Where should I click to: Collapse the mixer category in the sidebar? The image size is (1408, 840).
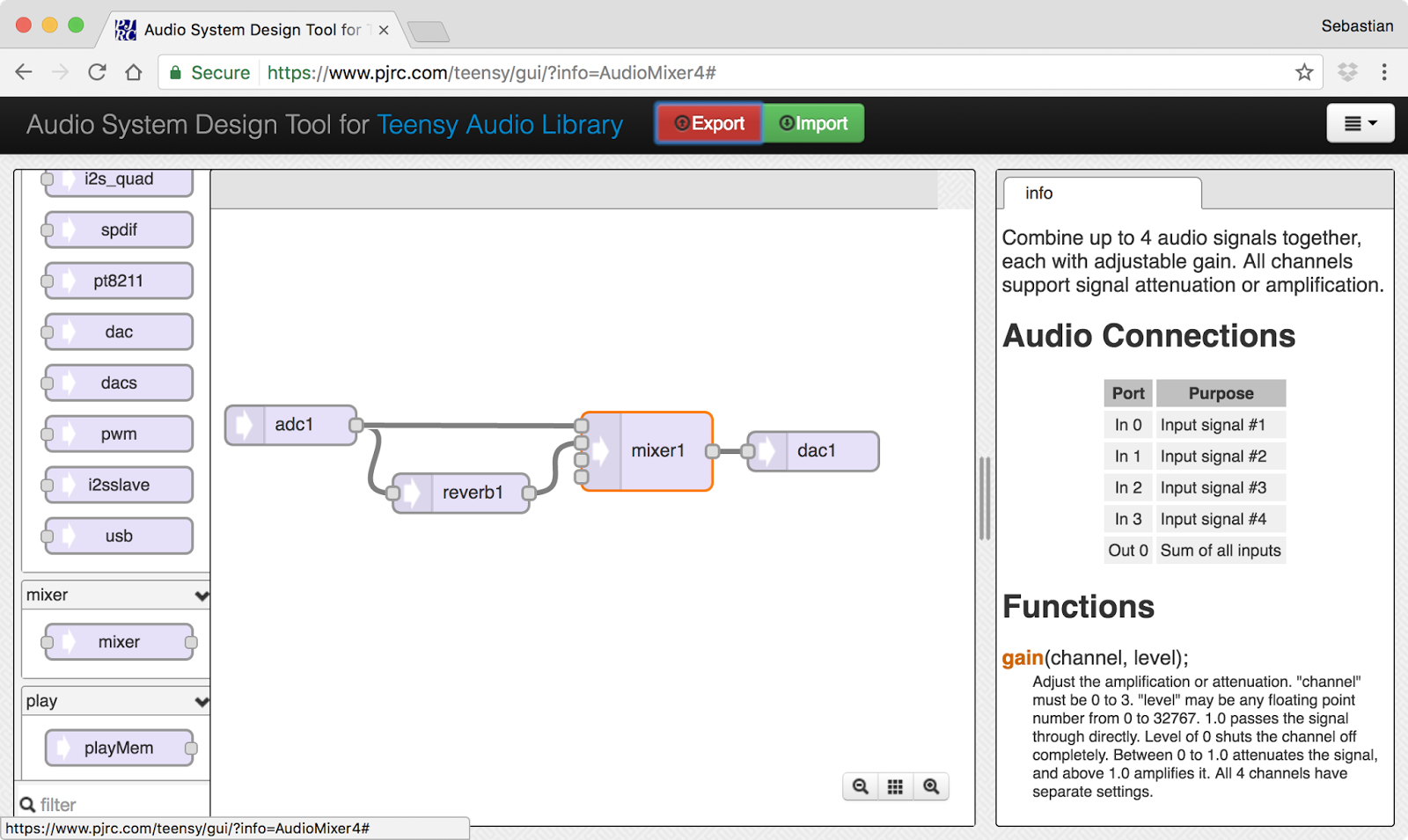pos(202,595)
